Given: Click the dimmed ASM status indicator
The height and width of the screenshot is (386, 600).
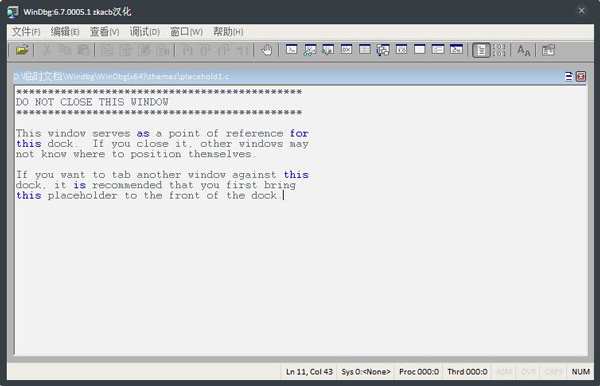Looking at the screenshot, I should (x=504, y=372).
